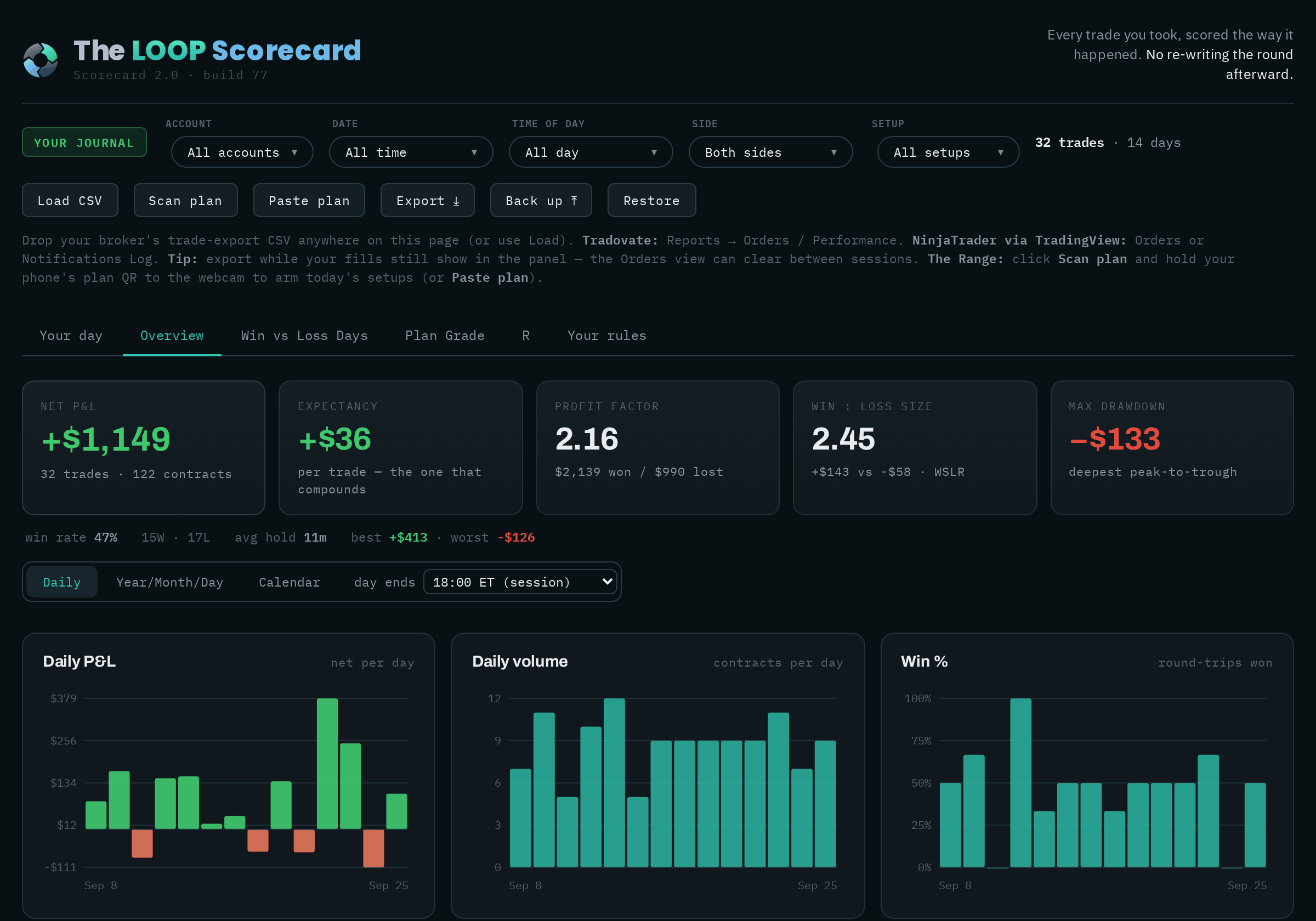The width and height of the screenshot is (1316, 921).
Task: Click the Max Drawdown -$133 card
Action: pos(1172,447)
